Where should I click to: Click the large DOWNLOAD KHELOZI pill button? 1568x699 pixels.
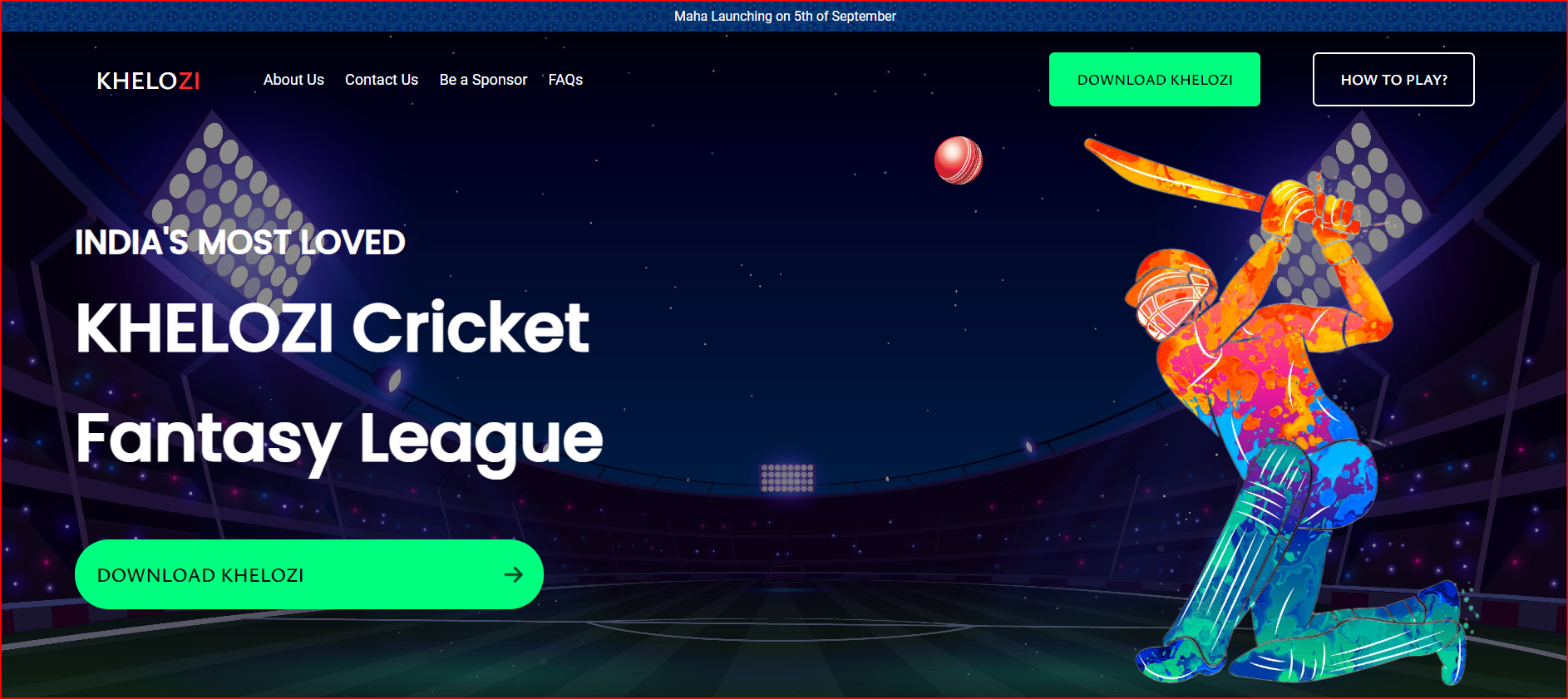309,574
